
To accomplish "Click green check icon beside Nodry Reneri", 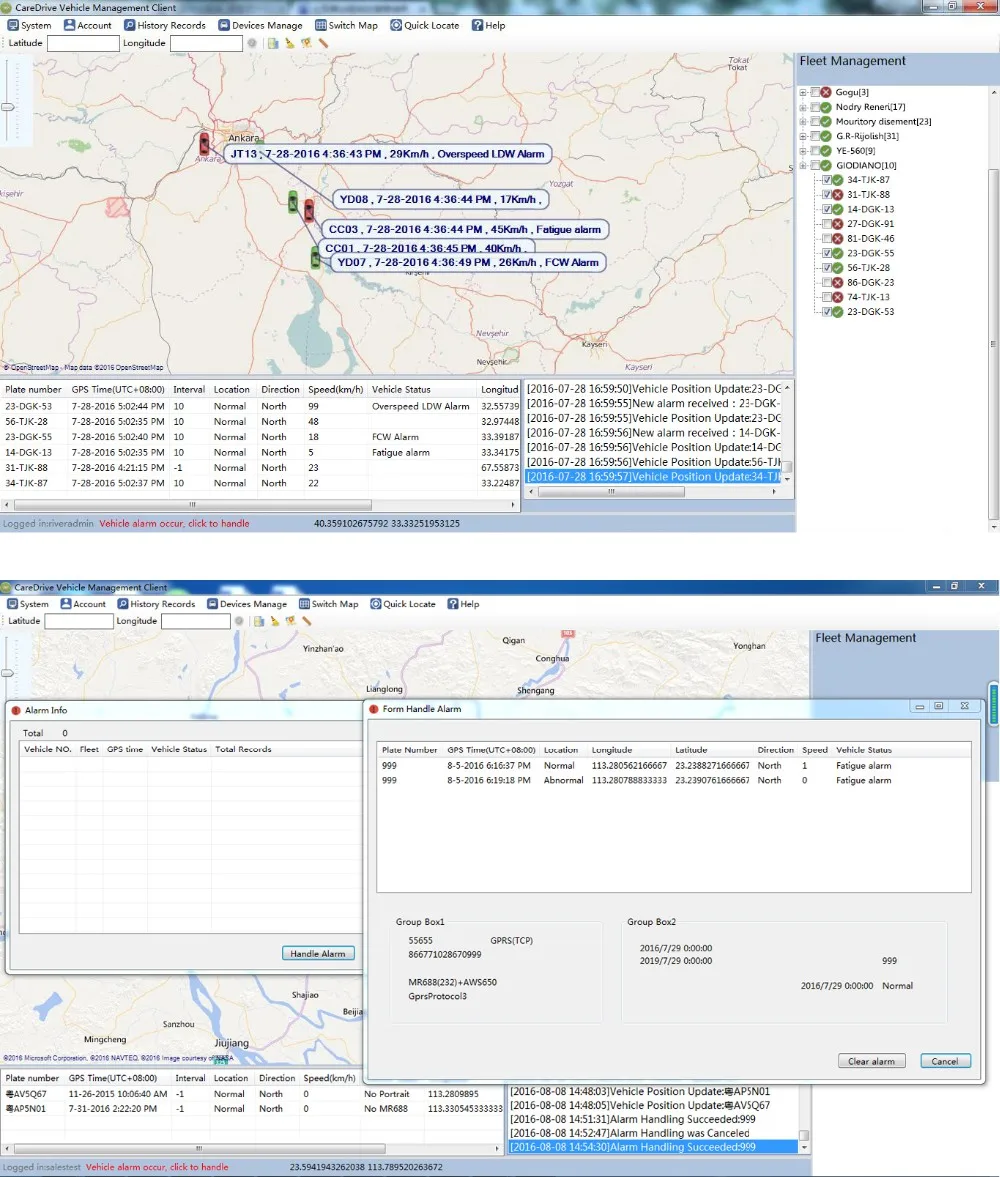I will [x=826, y=107].
